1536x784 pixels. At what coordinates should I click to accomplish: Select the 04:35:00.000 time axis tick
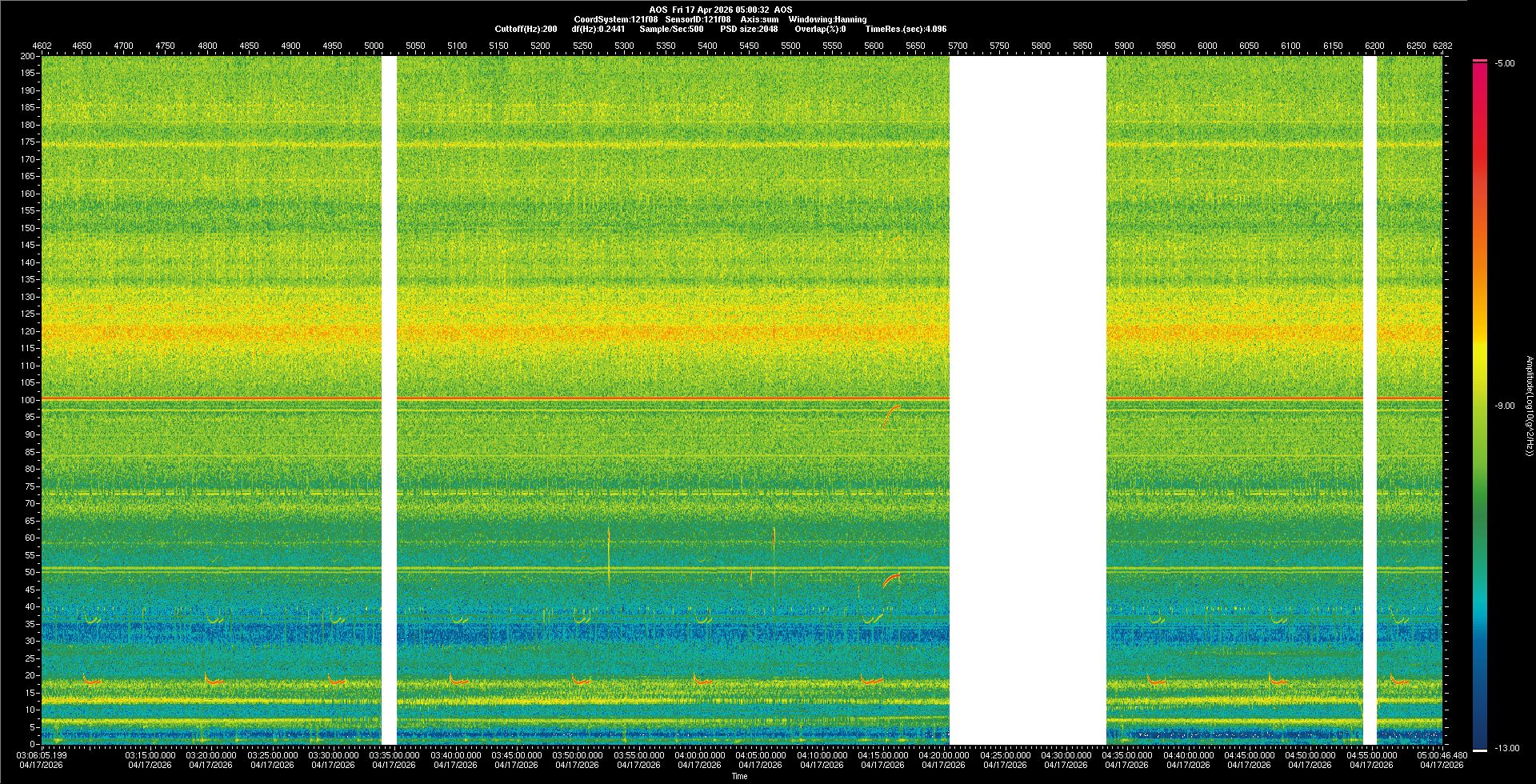(x=1126, y=755)
